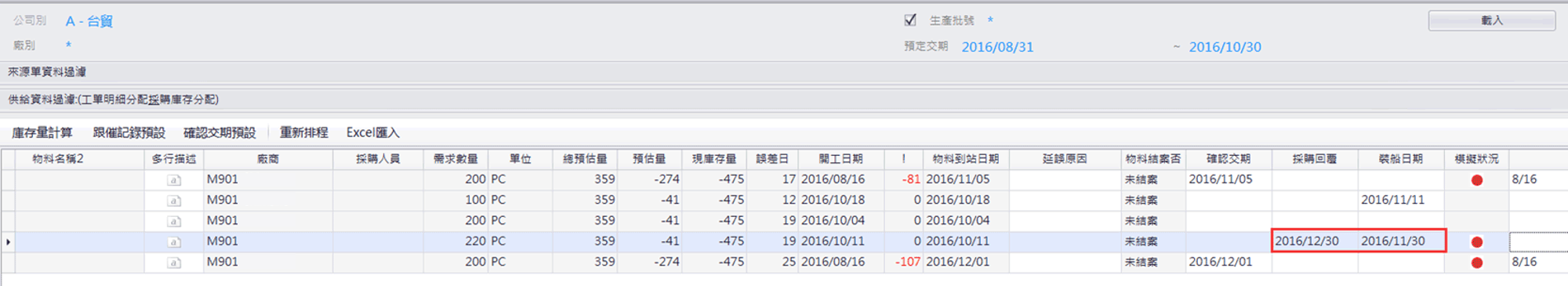Sort by the 需求數量 column header
Image resolution: width=1568 pixels, height=286 pixels.
pyautogui.click(x=456, y=159)
